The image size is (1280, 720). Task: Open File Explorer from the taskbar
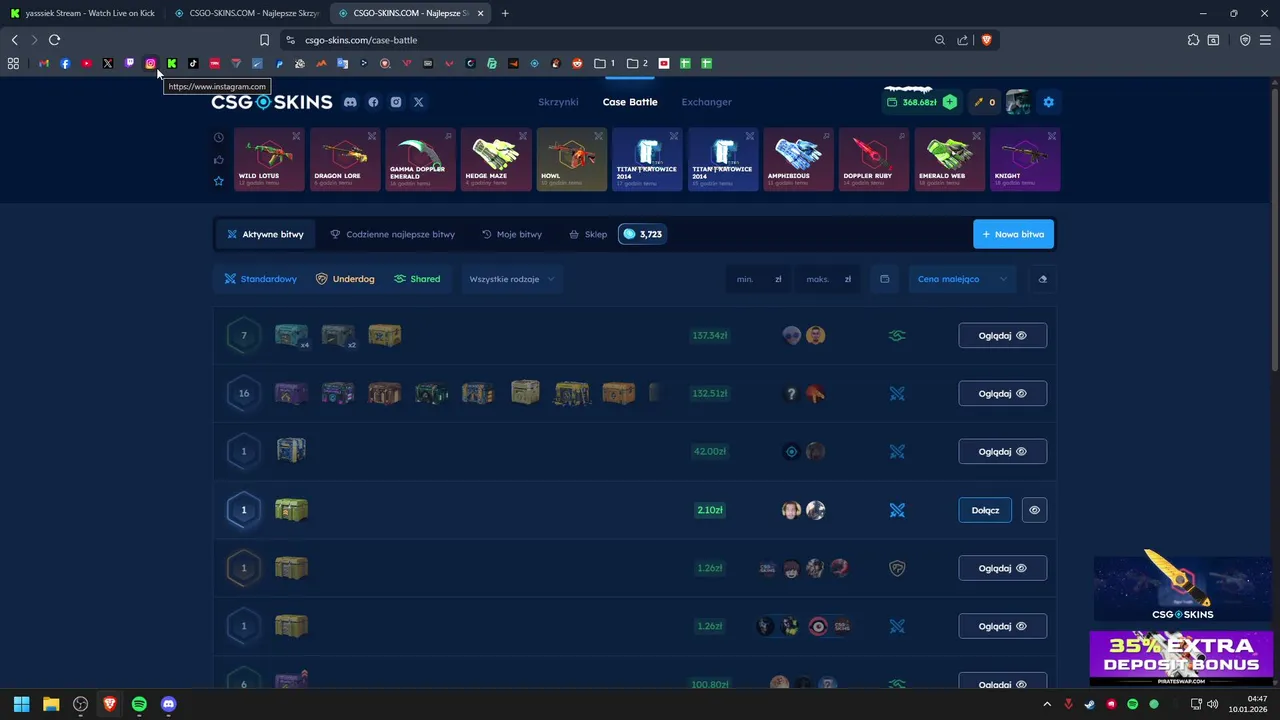(x=51, y=704)
